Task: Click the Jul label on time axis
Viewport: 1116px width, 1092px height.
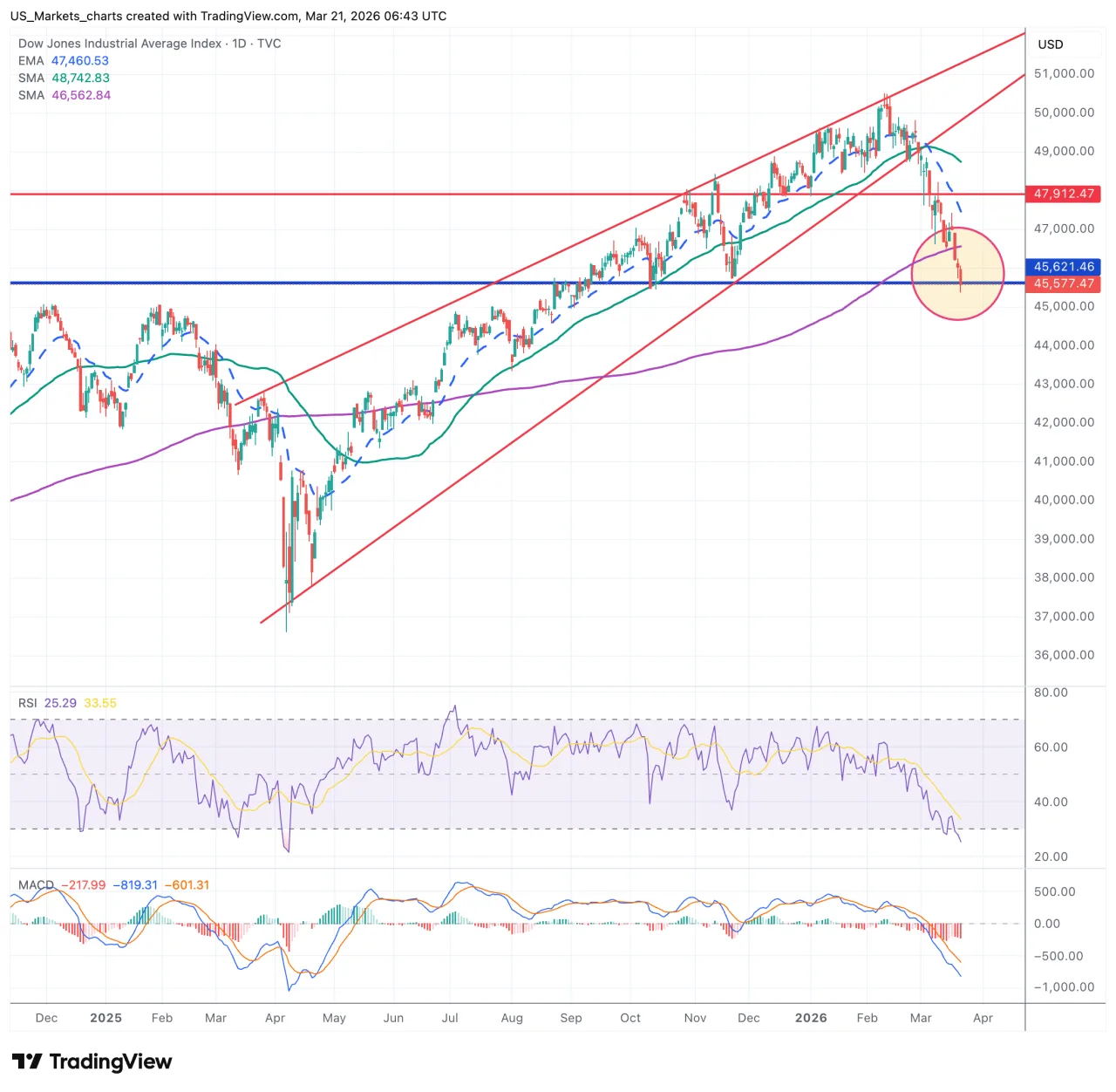Action: pos(450,1018)
